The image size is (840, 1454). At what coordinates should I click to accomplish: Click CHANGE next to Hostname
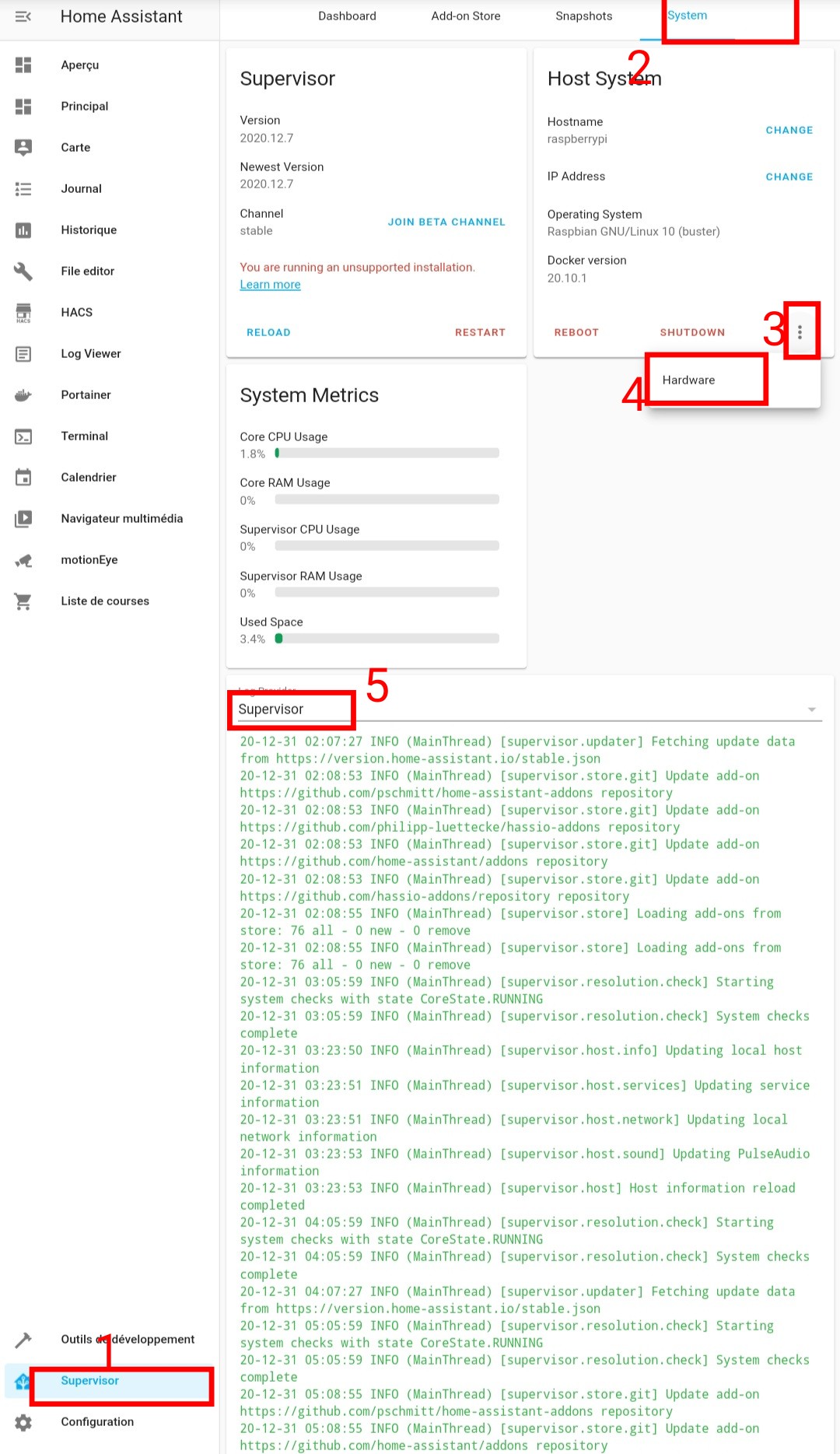(789, 130)
